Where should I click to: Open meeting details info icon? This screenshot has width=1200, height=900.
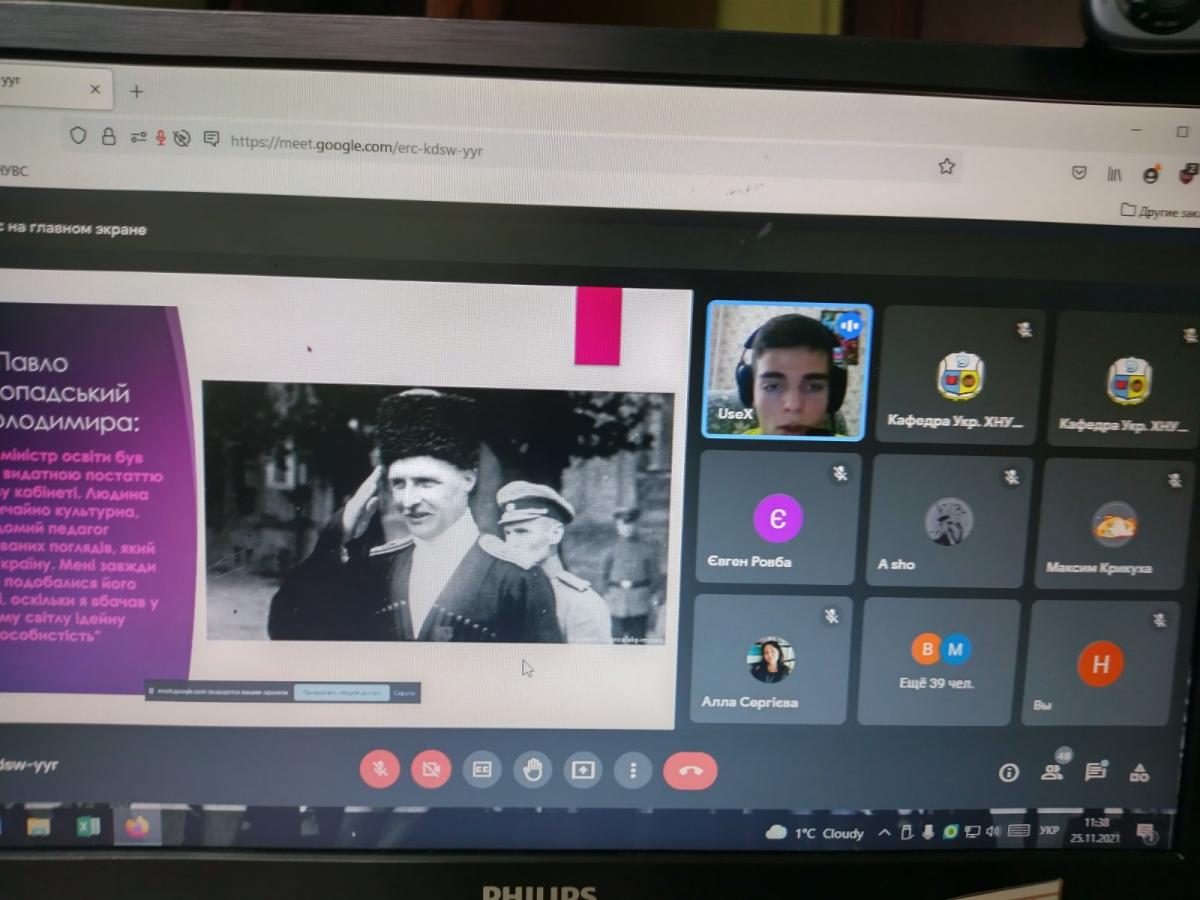click(x=1009, y=772)
